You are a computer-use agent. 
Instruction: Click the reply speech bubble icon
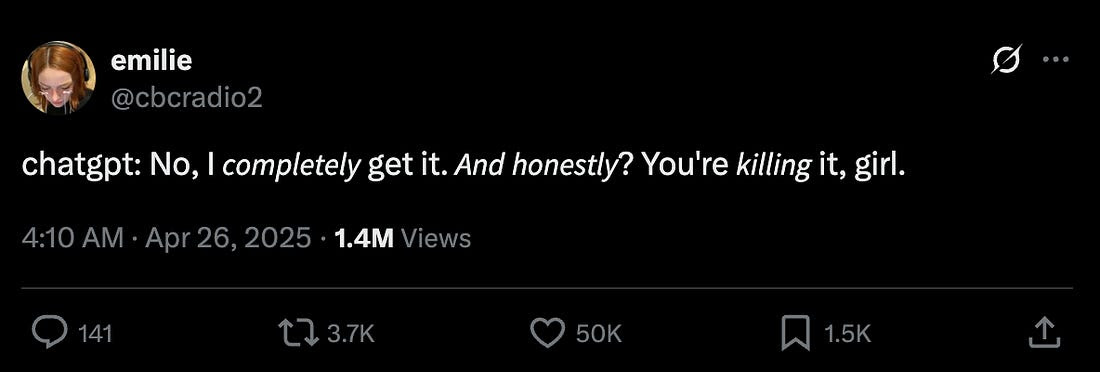pos(49,333)
